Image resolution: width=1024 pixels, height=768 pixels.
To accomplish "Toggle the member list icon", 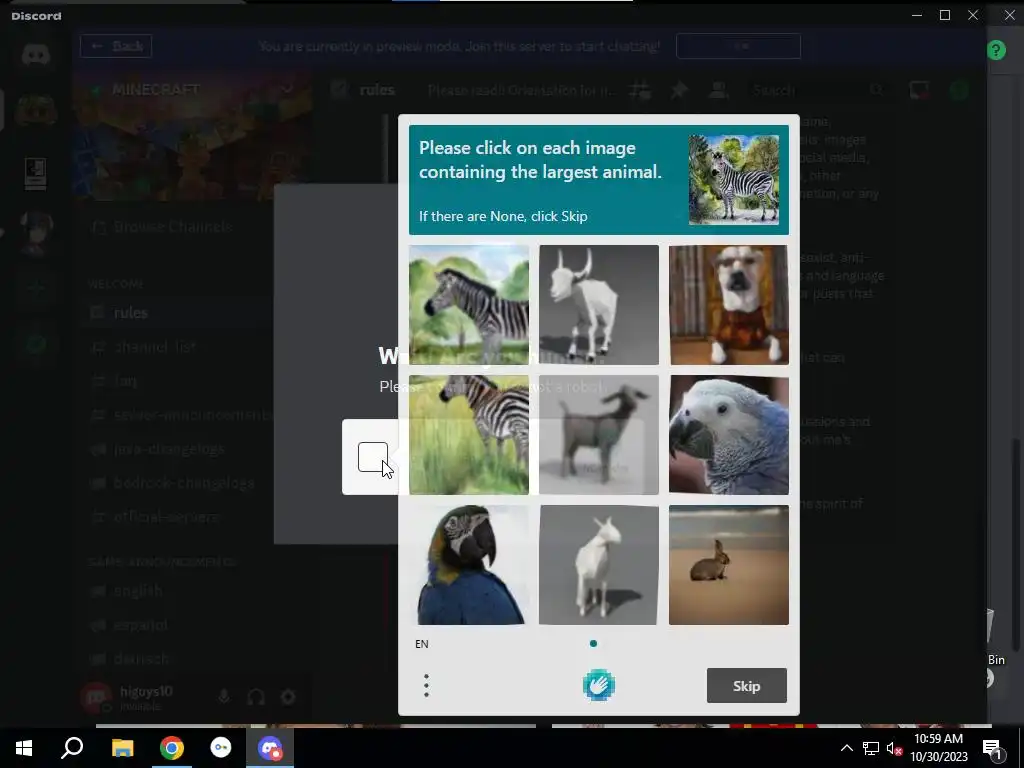I will (x=718, y=90).
